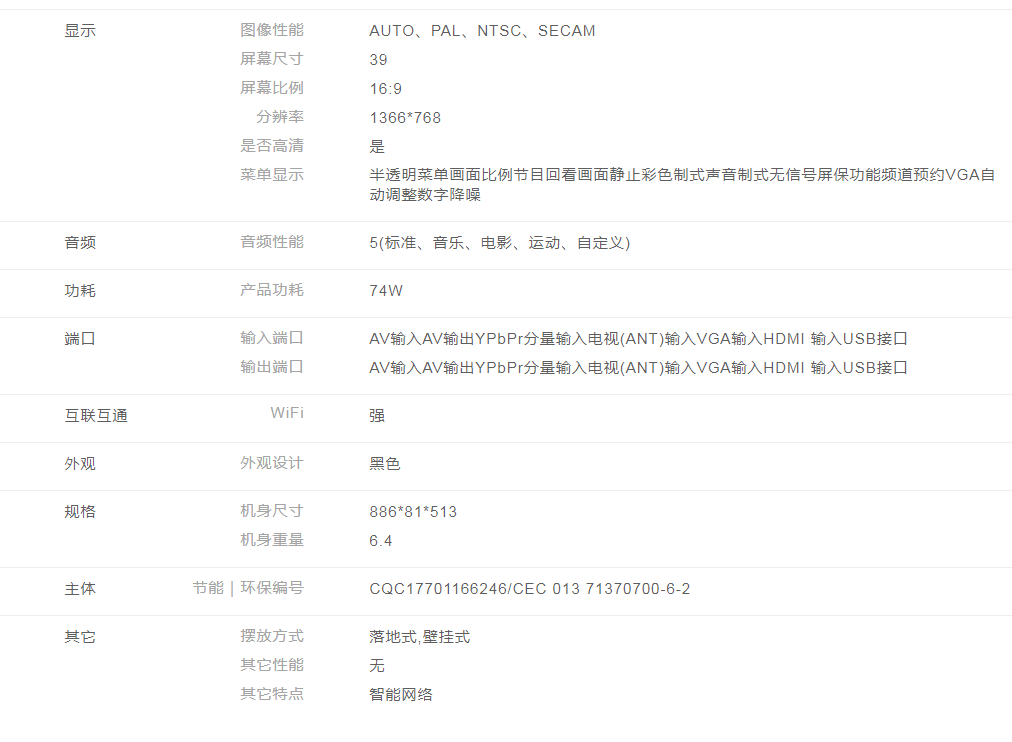Select the 886*81*513 body size value
The height and width of the screenshot is (742, 1012).
(413, 512)
